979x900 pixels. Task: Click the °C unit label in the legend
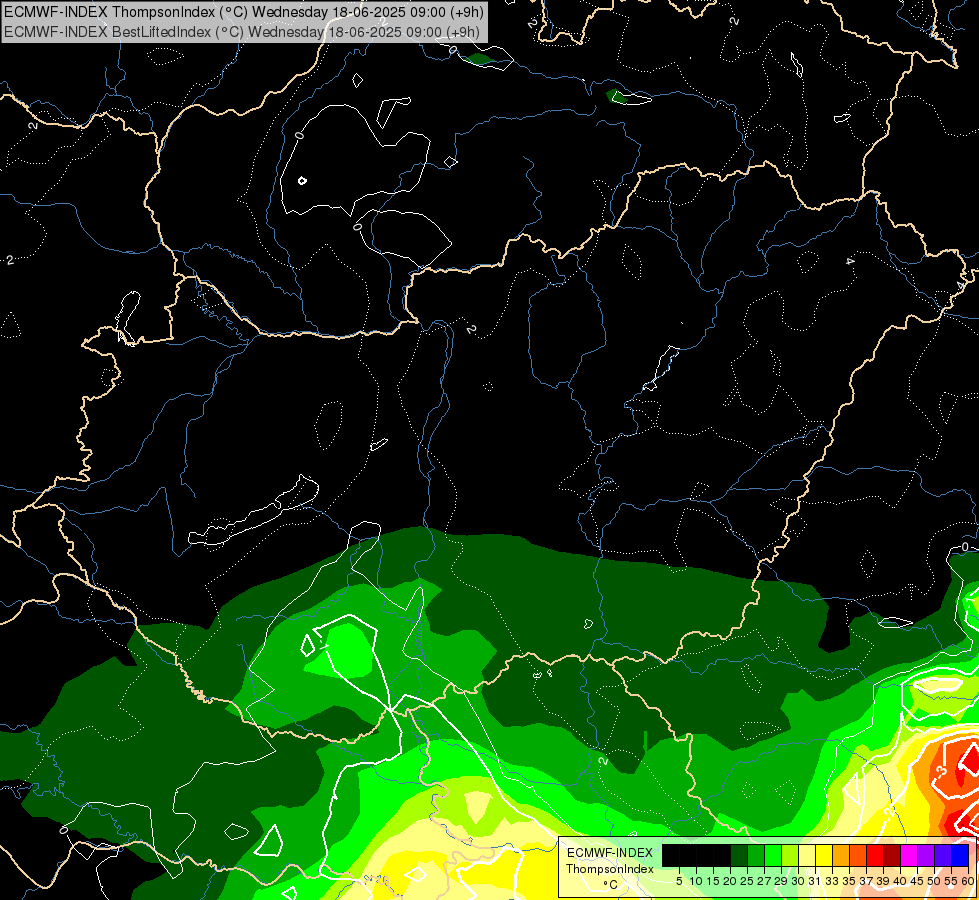click(611, 885)
